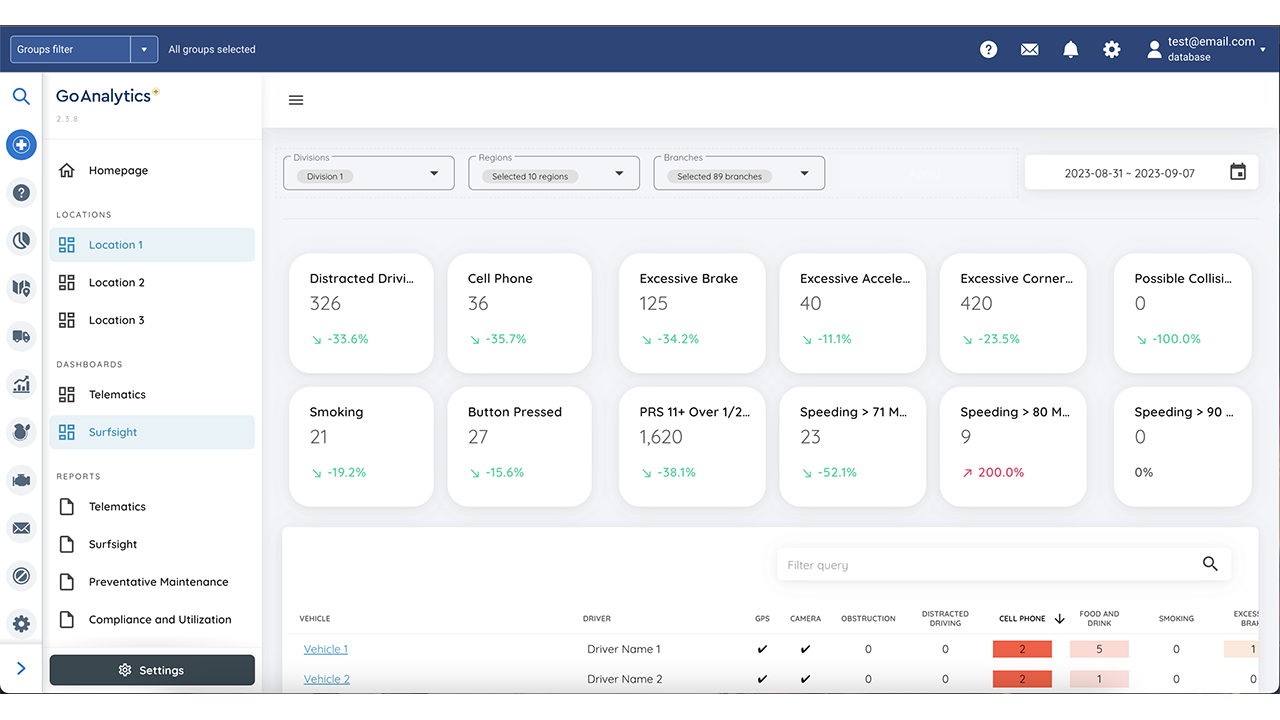Select Location 2 from the sidebar
The image size is (1280, 720).
point(116,282)
